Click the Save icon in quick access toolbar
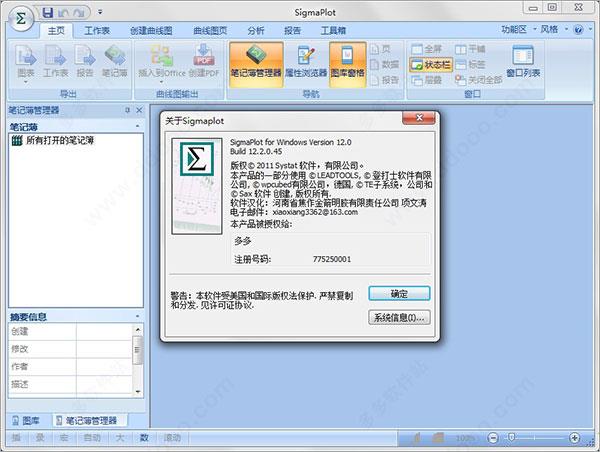Image resolution: width=600 pixels, height=452 pixels. (48, 13)
